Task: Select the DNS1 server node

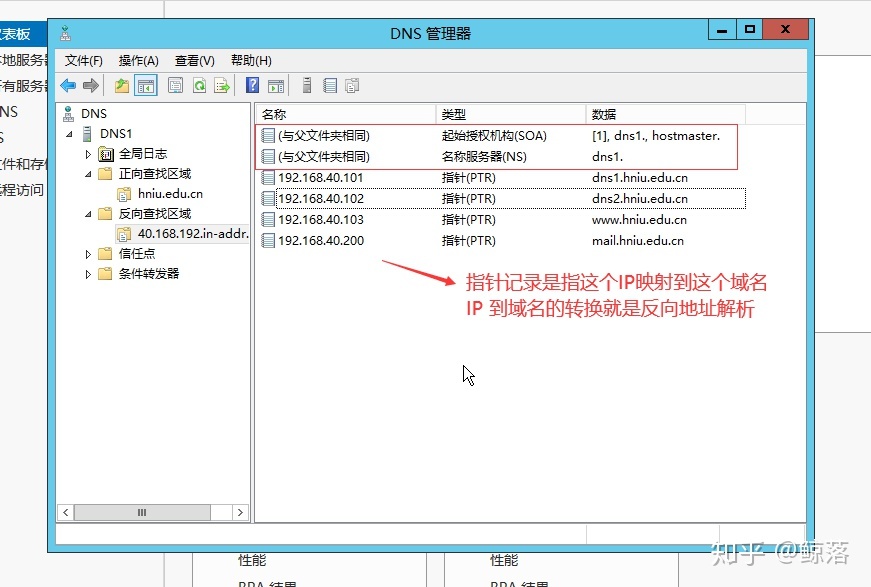Action: click(x=116, y=133)
